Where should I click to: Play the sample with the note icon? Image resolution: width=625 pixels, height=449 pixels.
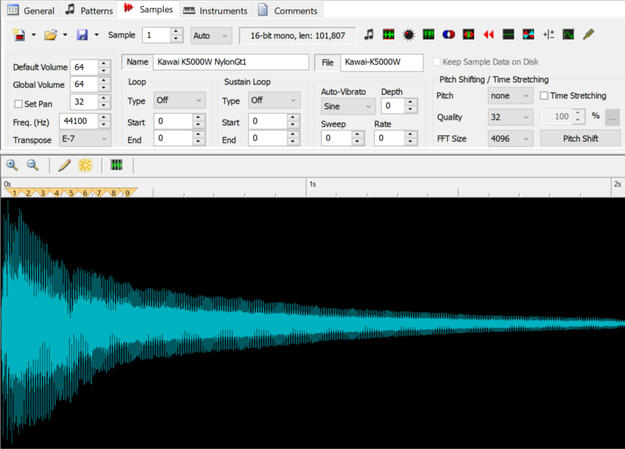tap(369, 35)
